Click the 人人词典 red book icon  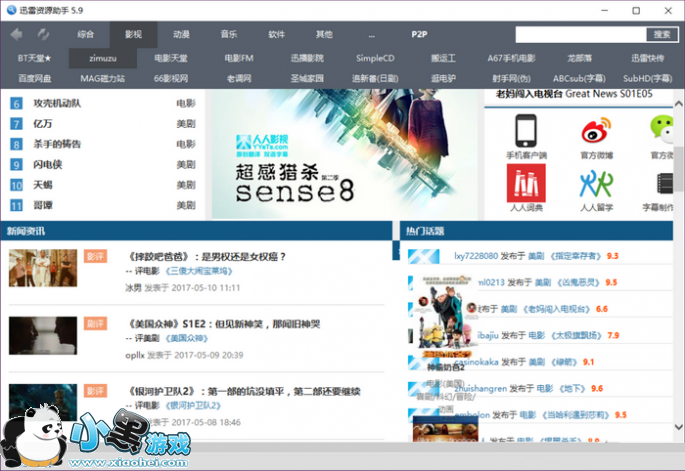click(x=526, y=183)
